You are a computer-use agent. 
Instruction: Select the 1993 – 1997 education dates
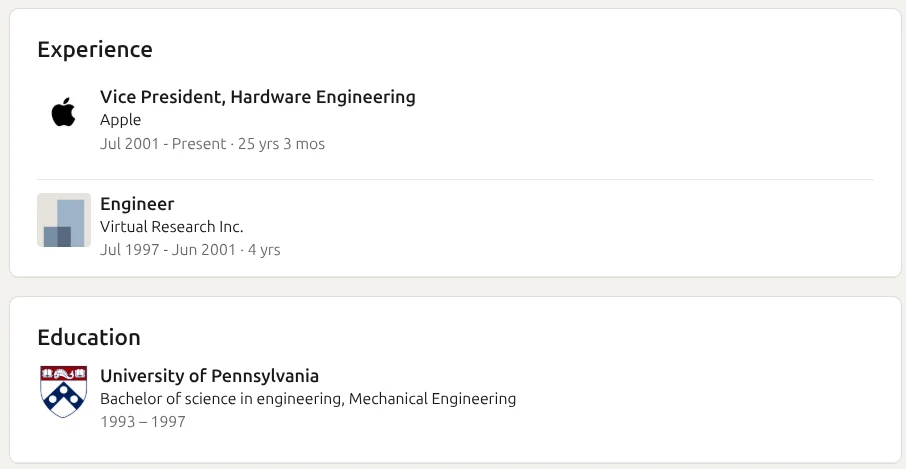pyautogui.click(x=143, y=422)
